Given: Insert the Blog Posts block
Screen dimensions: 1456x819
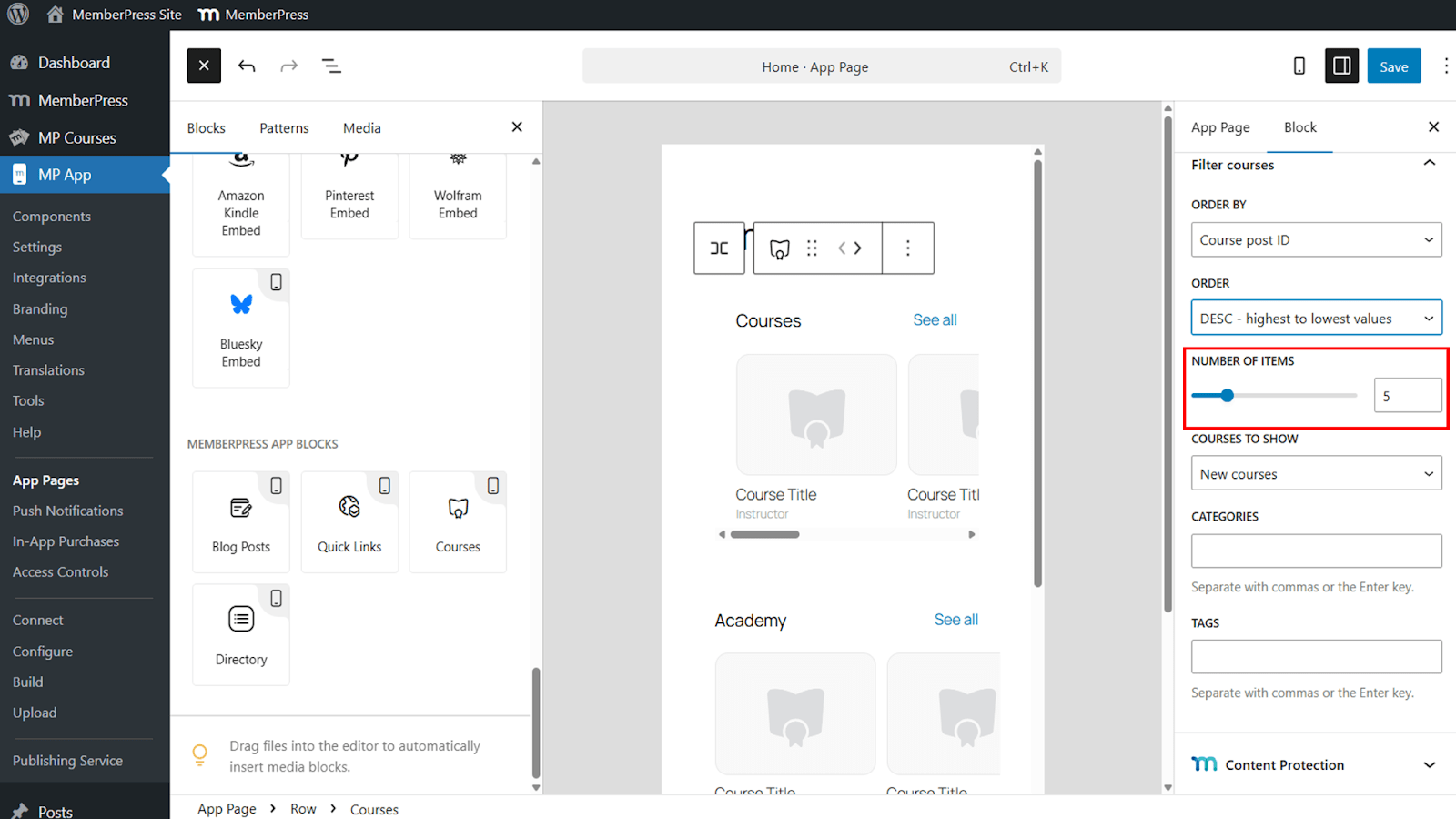Looking at the screenshot, I should [x=241, y=521].
